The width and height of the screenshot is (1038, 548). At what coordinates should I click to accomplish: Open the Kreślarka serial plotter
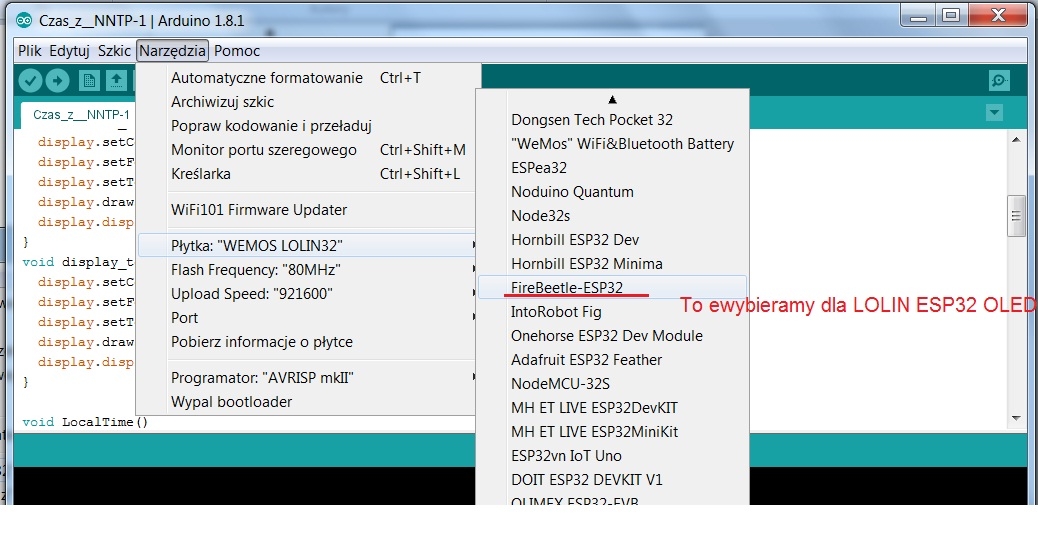pos(307,174)
